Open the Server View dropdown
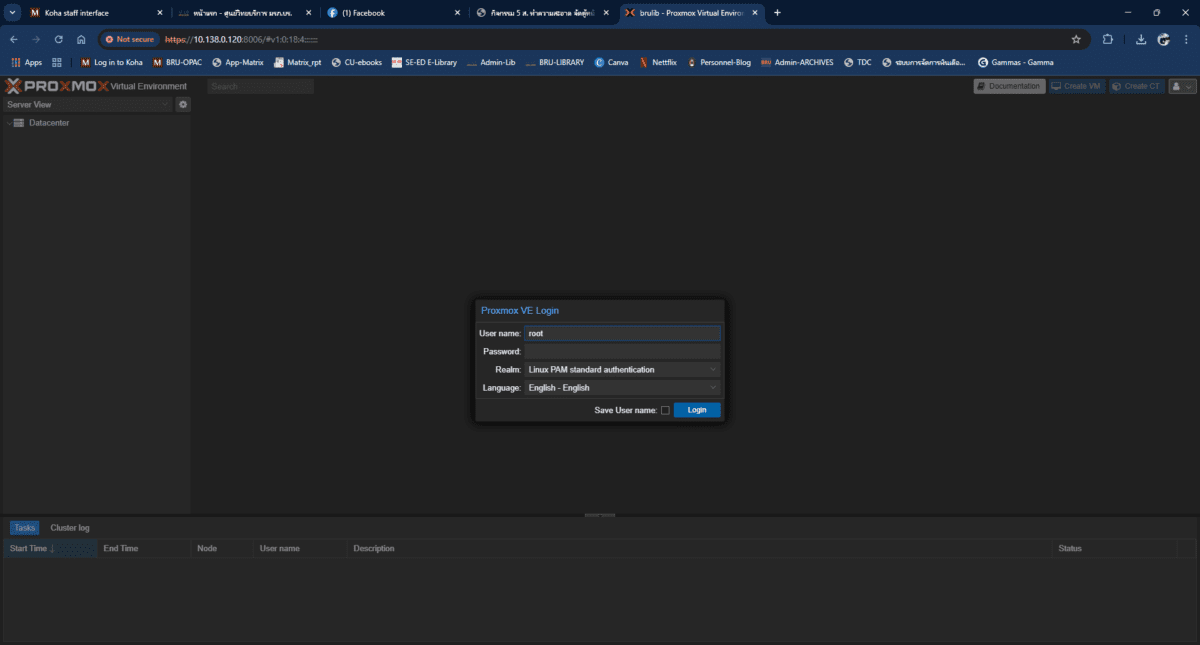 (88, 104)
